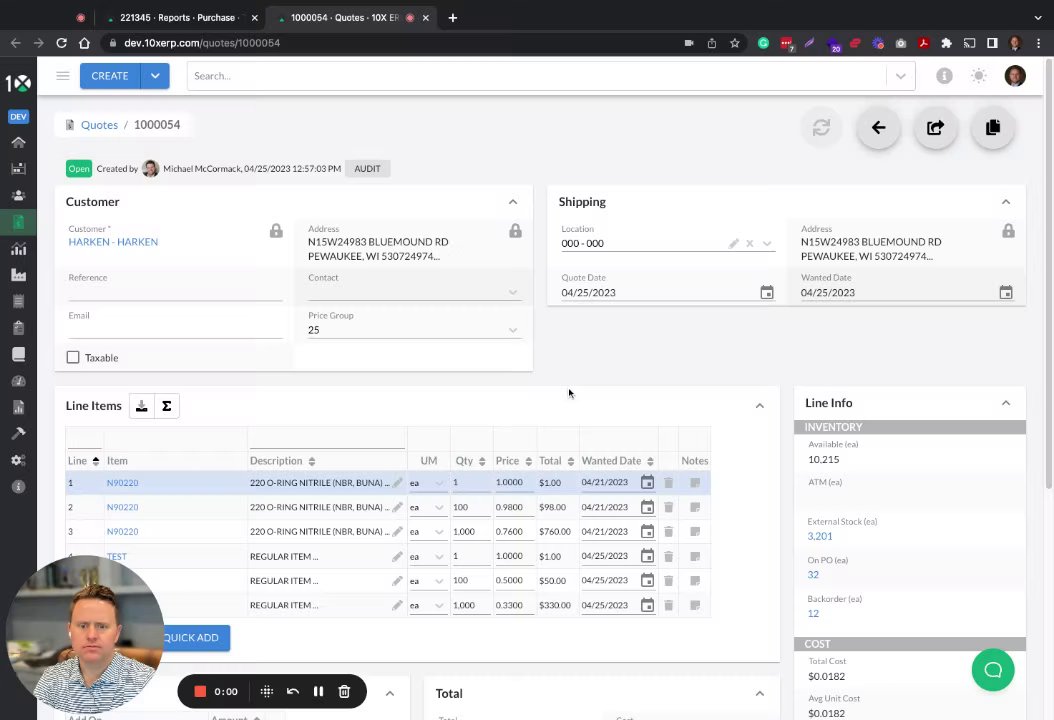Collapse the Line Items panel
1054x720 pixels.
point(760,405)
